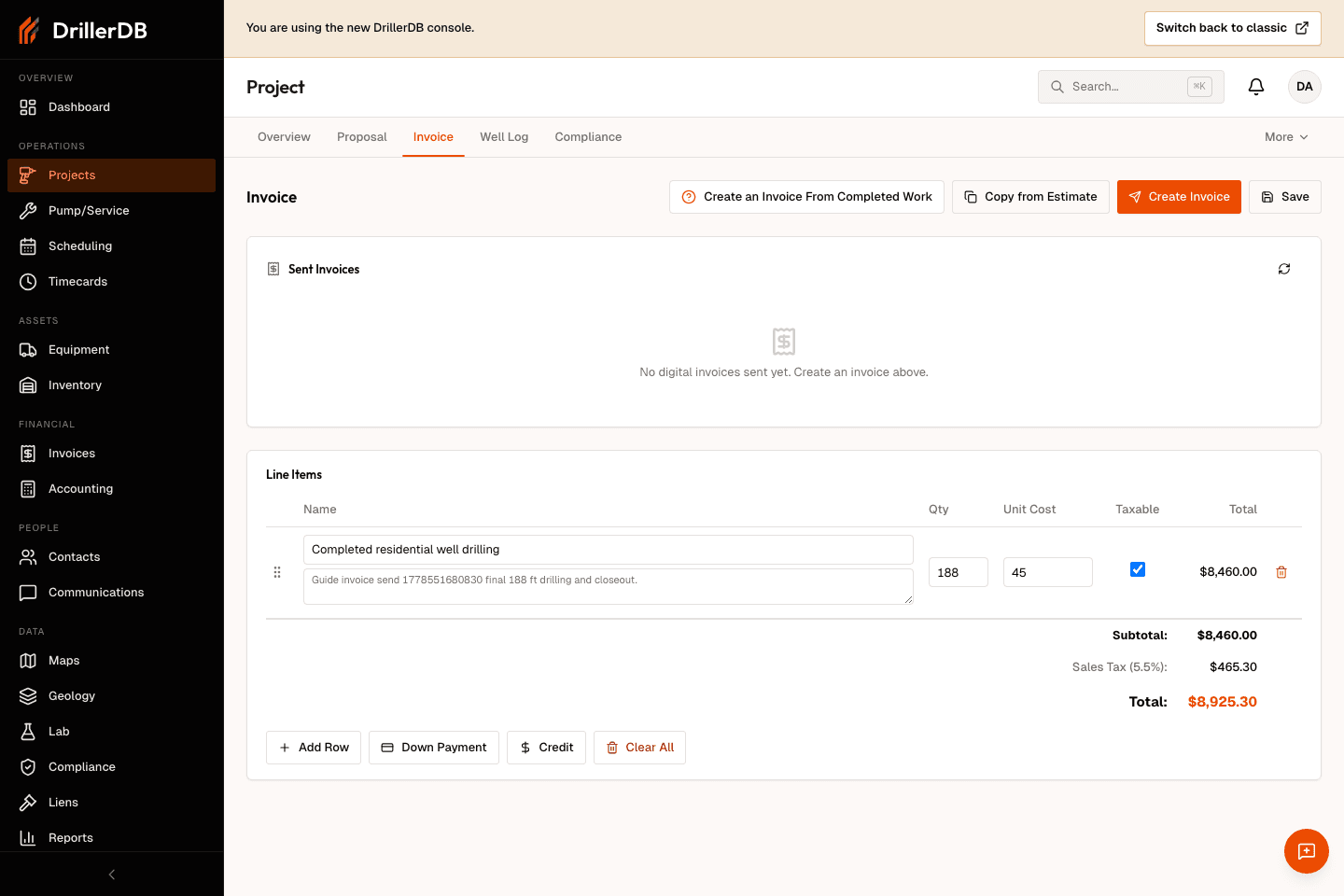Click the Subtotal $8,460.00 value
This screenshot has width=1344, height=896.
click(1227, 636)
